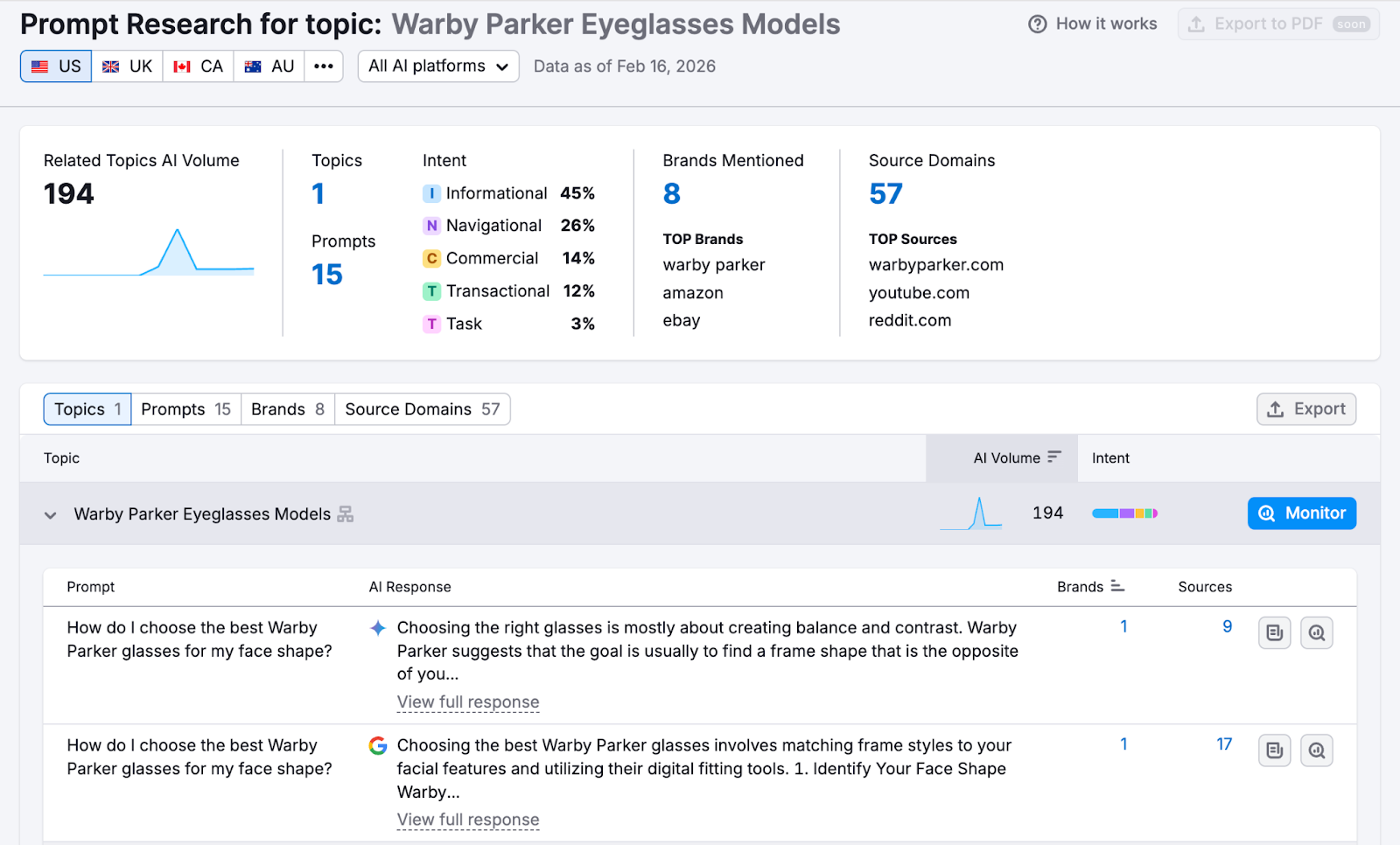
Task: Click the document icon in first prompt row
Action: [1274, 632]
